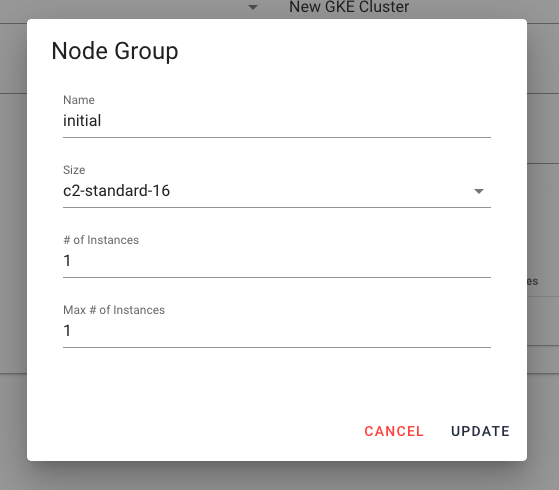Image resolution: width=559 pixels, height=490 pixels.
Task: Click the Size label
Action: pyautogui.click(x=74, y=170)
